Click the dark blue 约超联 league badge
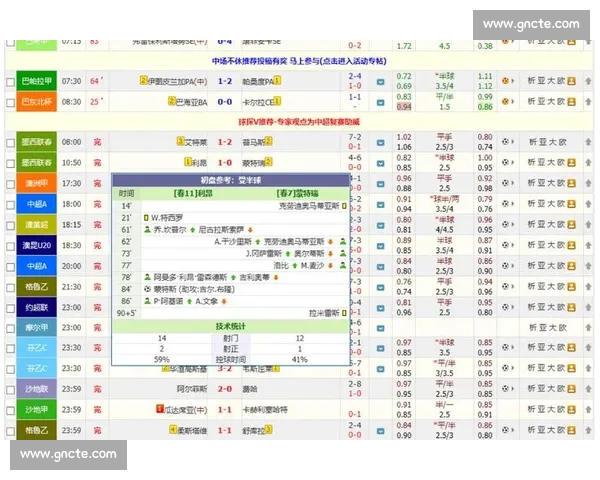The height and width of the screenshot is (480, 600). (37, 307)
